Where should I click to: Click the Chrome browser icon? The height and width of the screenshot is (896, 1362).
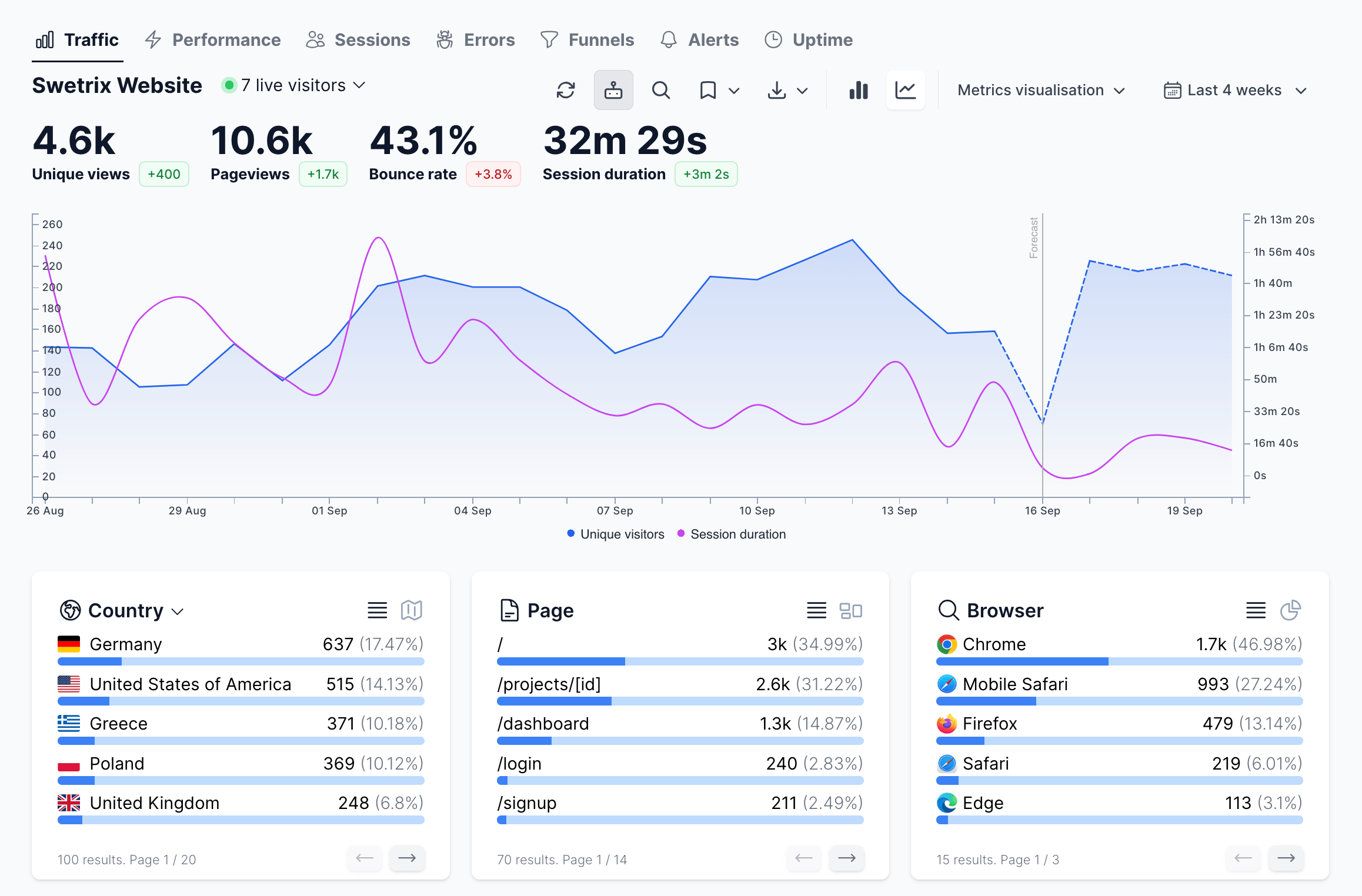[947, 644]
